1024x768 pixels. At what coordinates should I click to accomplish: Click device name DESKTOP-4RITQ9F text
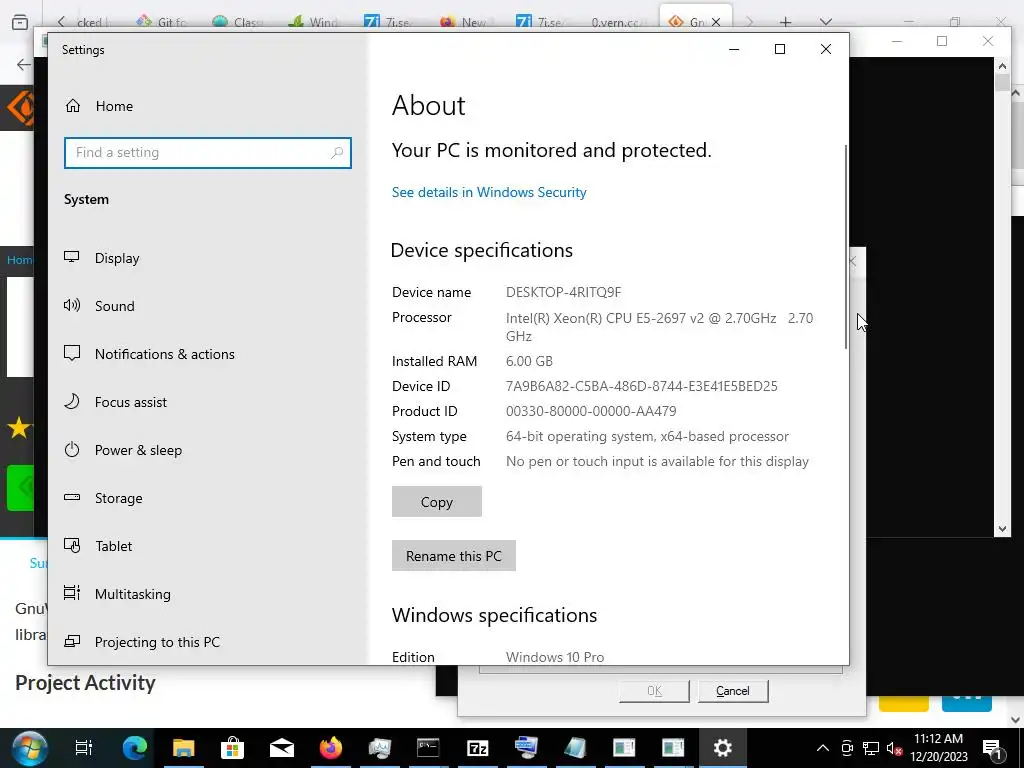563,292
